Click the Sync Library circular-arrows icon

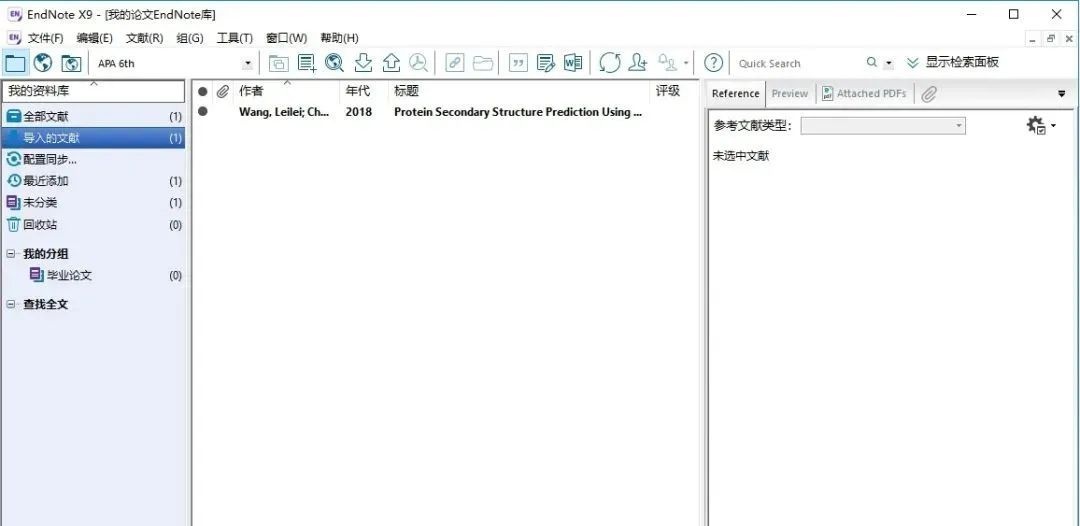click(x=610, y=63)
